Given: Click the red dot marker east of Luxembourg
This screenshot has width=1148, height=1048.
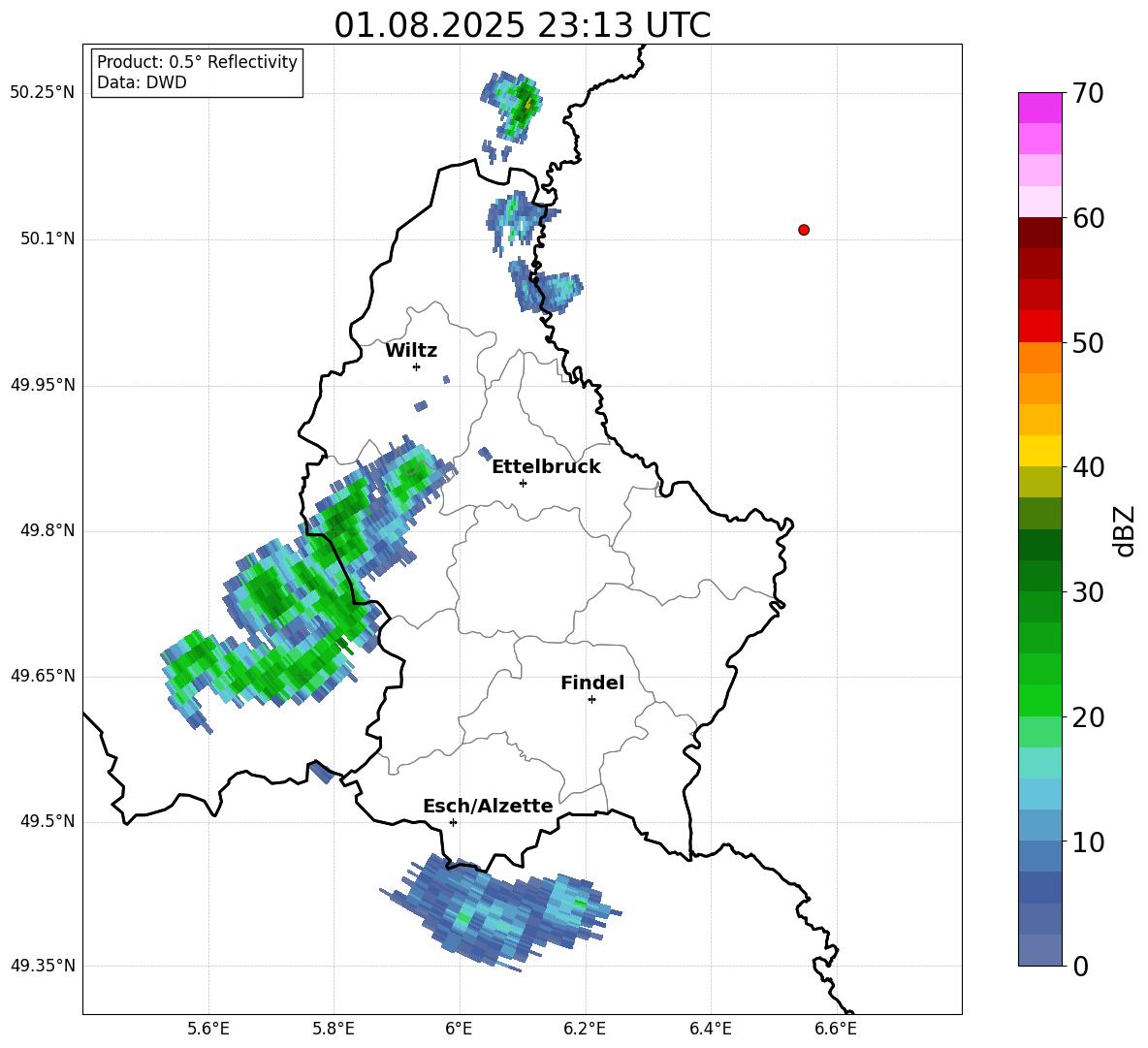Looking at the screenshot, I should (x=804, y=230).
